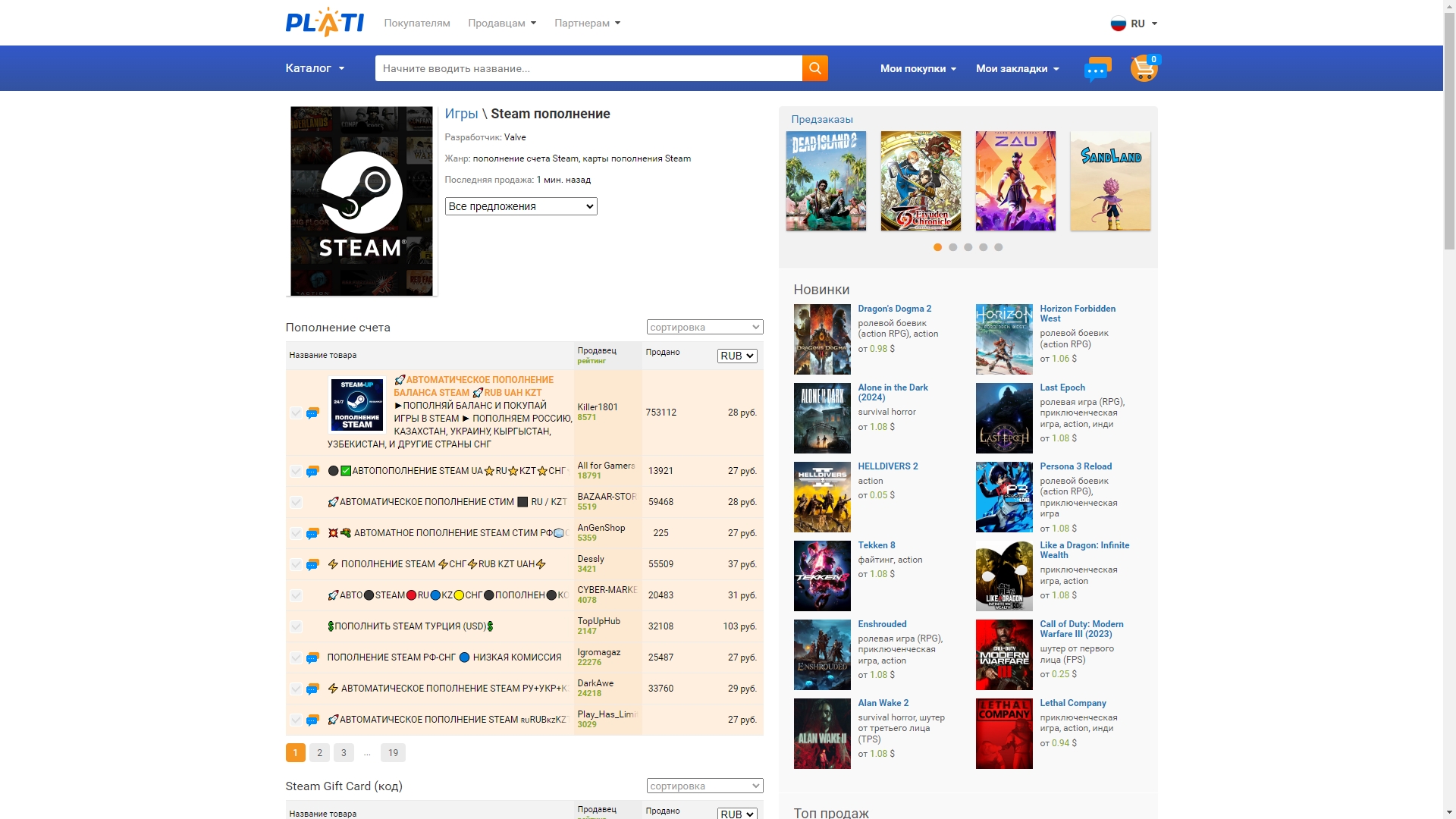The image size is (1456, 819).
Task: Open сортировка dropdown for Steam Gift Card
Action: (x=704, y=786)
